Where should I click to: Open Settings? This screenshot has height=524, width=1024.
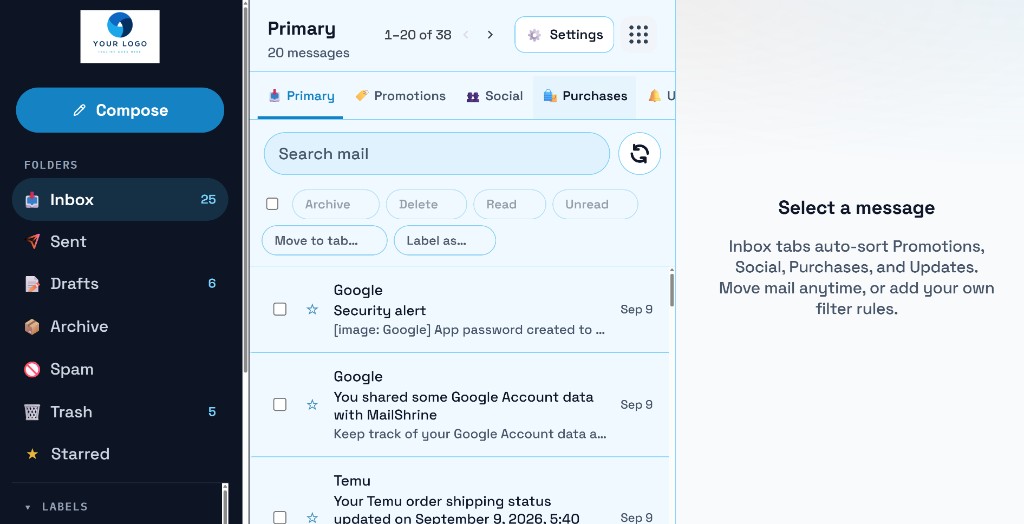[564, 35]
